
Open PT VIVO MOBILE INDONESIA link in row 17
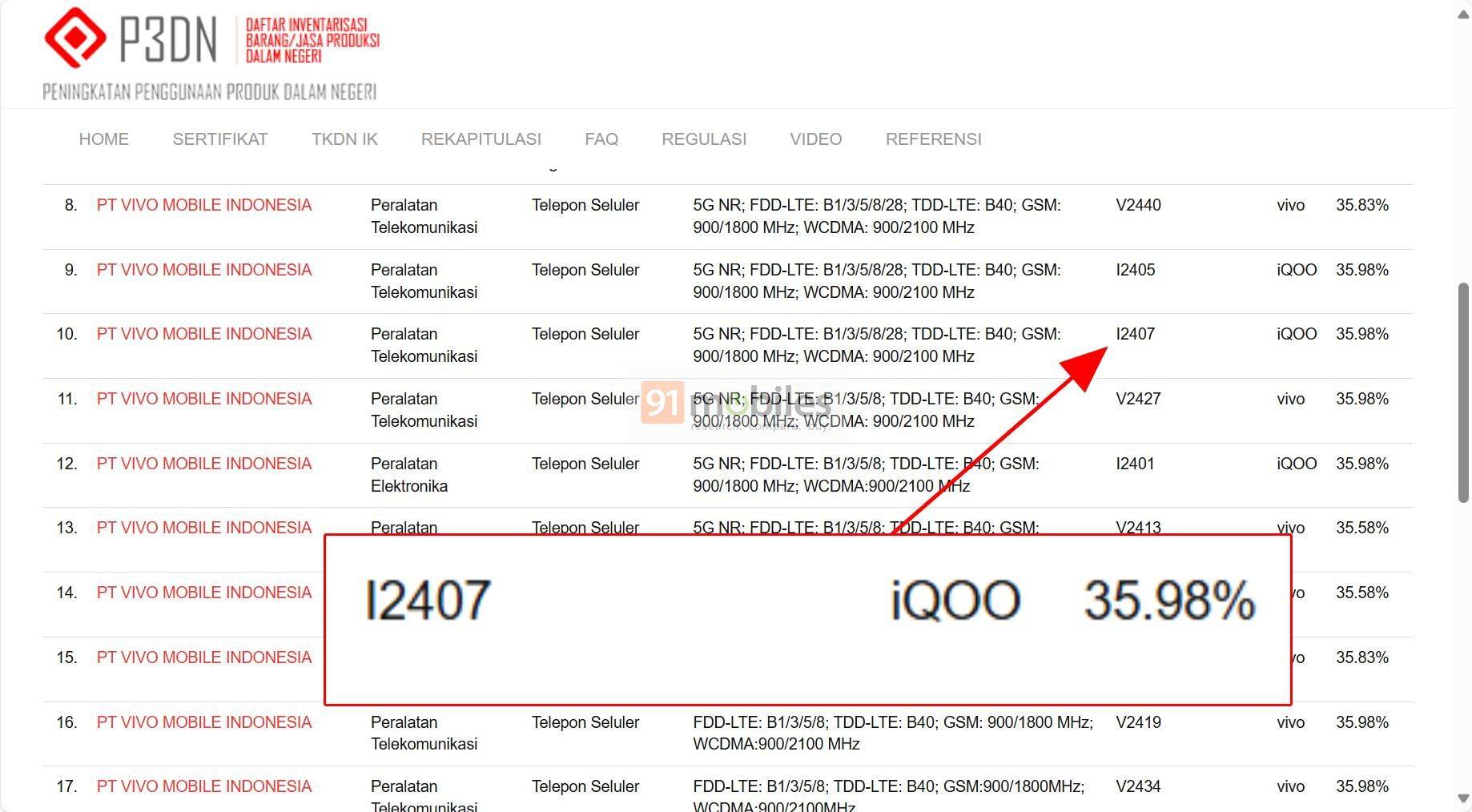[x=204, y=786]
